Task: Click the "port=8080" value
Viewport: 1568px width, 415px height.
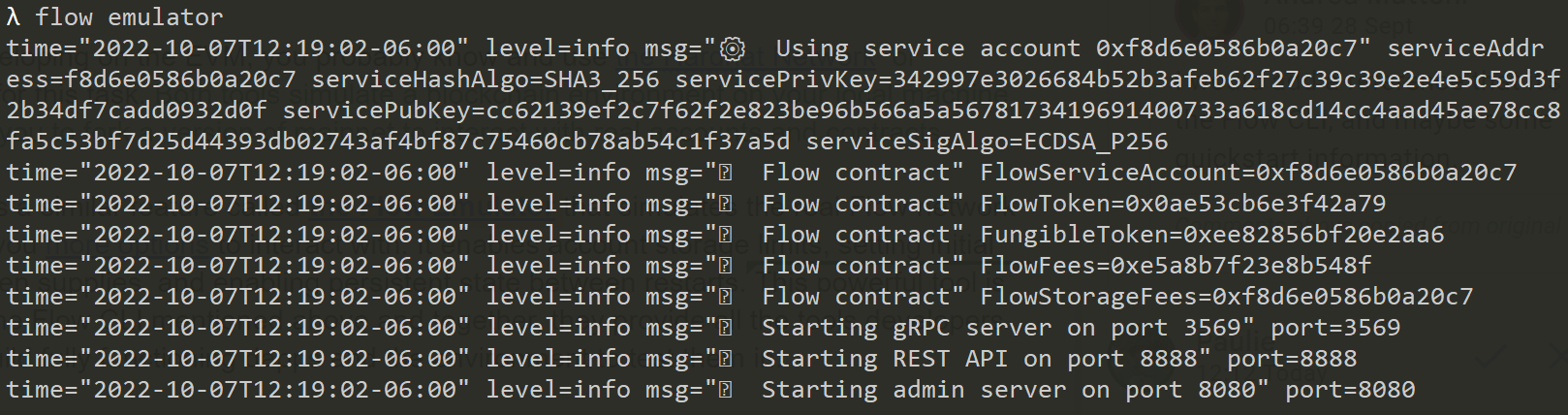Action: point(1350,390)
